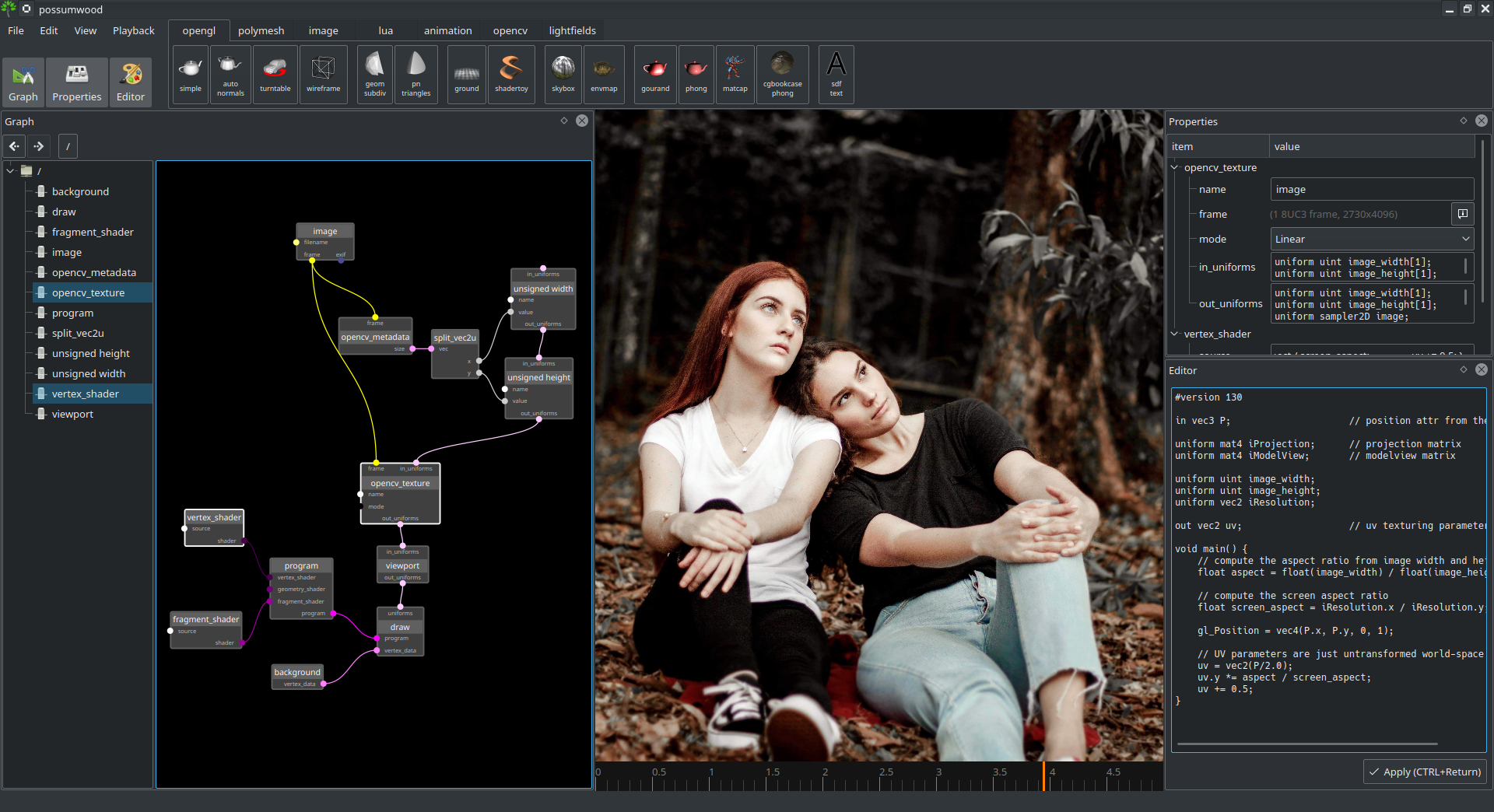Open the Playback menu
Screen dimensions: 1494x812
pos(133,30)
